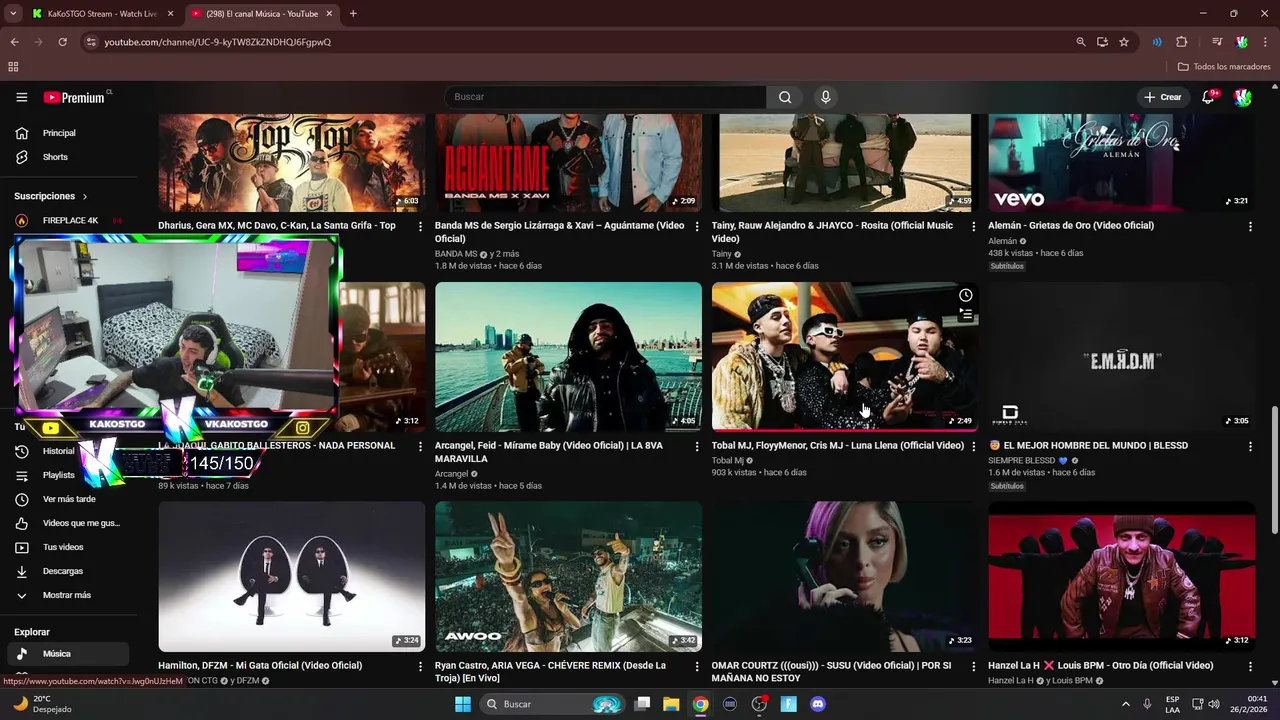Open the weather widget 20°C Despejado
Screen dimensions: 1280x720
[40, 704]
